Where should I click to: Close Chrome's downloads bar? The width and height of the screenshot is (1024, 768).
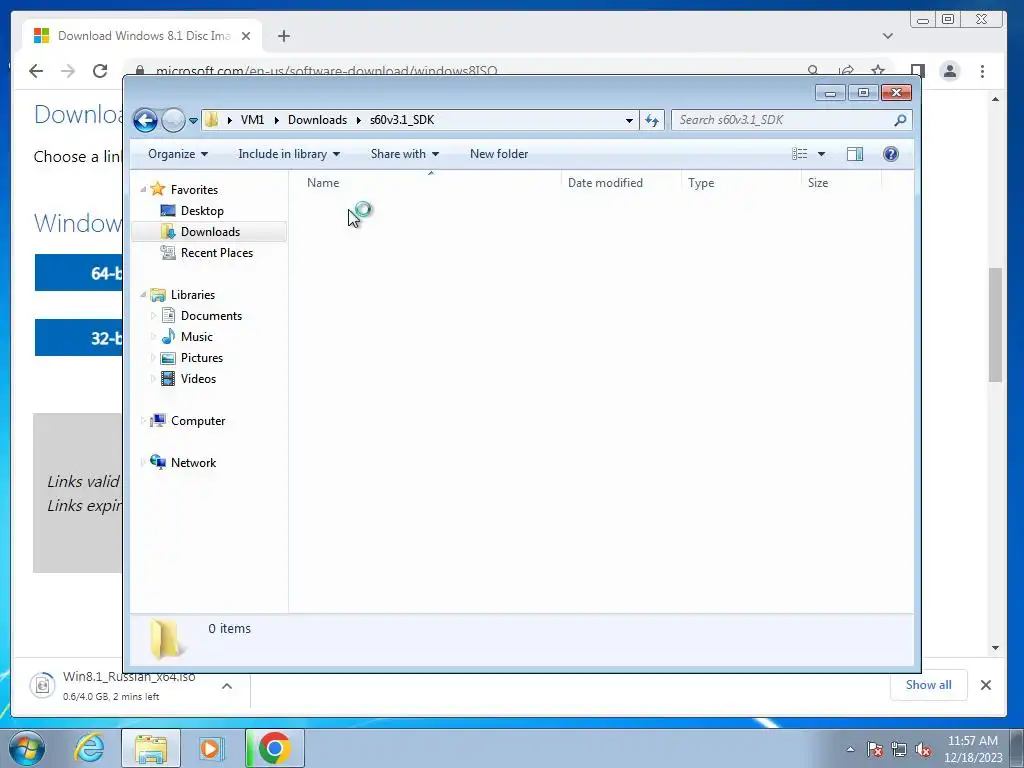[985, 685]
